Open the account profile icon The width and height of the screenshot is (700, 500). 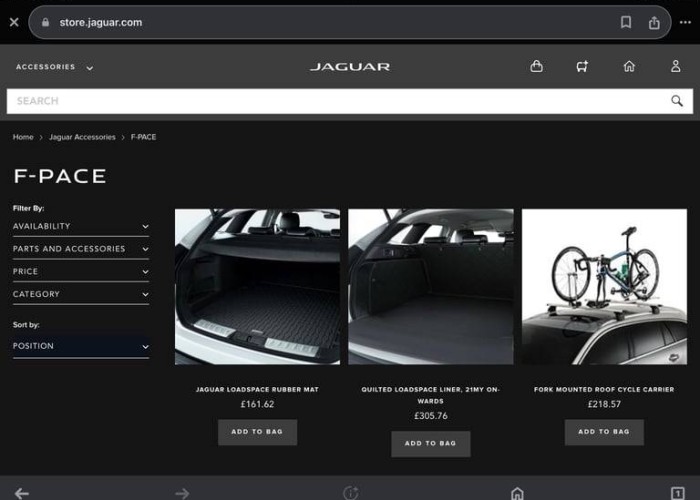coord(675,67)
